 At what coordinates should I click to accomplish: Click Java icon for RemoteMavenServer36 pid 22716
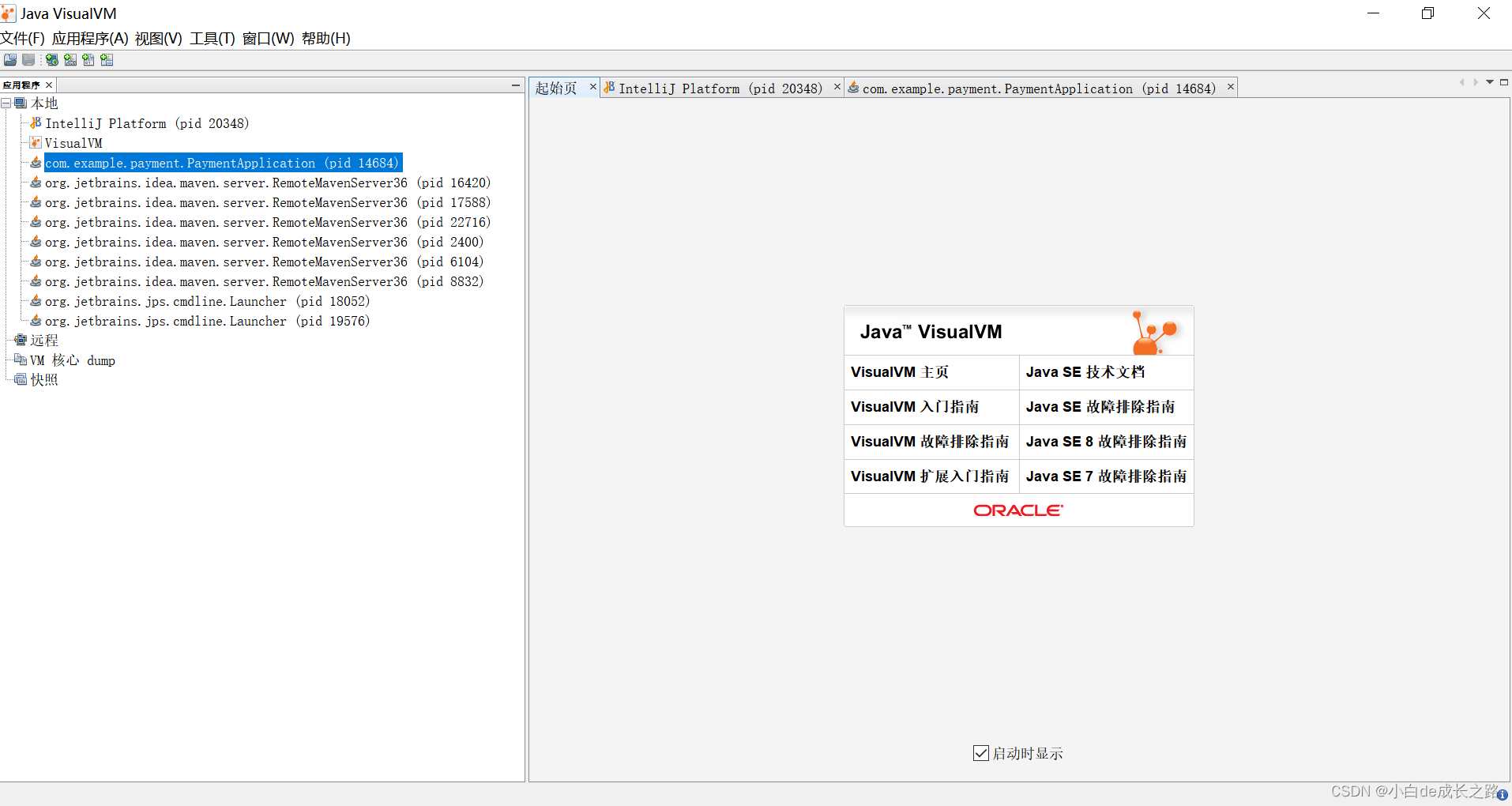pos(36,222)
